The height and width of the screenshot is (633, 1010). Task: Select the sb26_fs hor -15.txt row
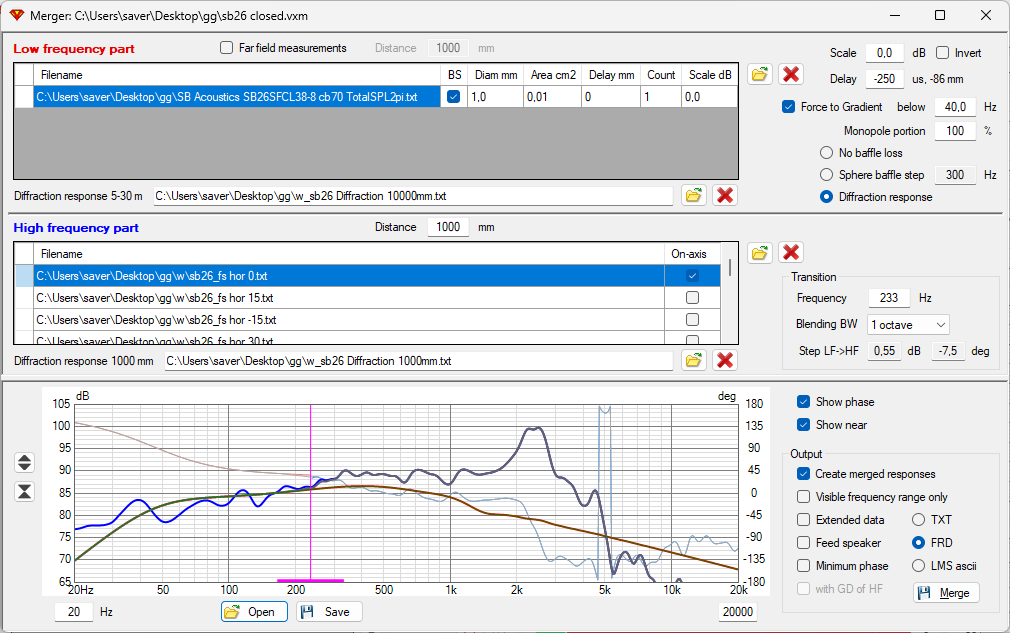click(x=348, y=319)
